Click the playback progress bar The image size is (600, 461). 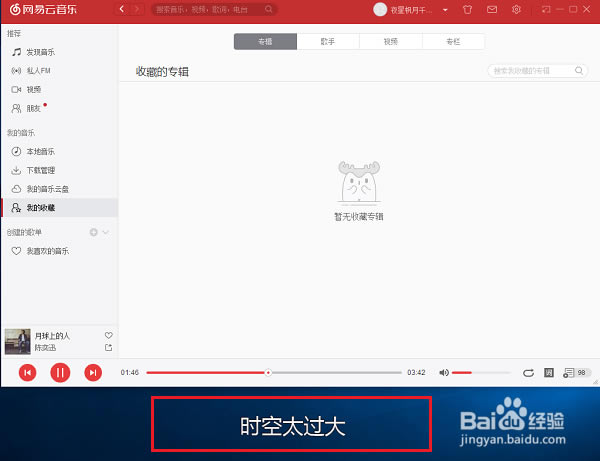(x=274, y=372)
